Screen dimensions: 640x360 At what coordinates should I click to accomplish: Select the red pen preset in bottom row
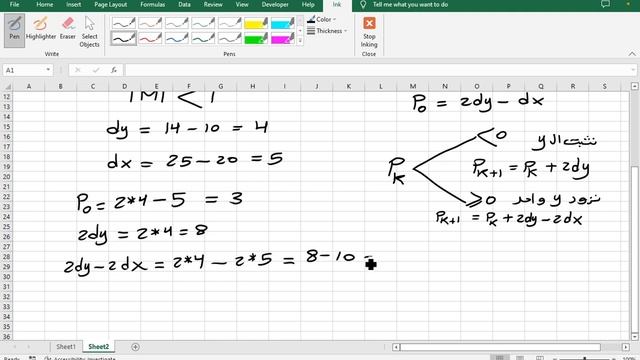click(x=150, y=38)
